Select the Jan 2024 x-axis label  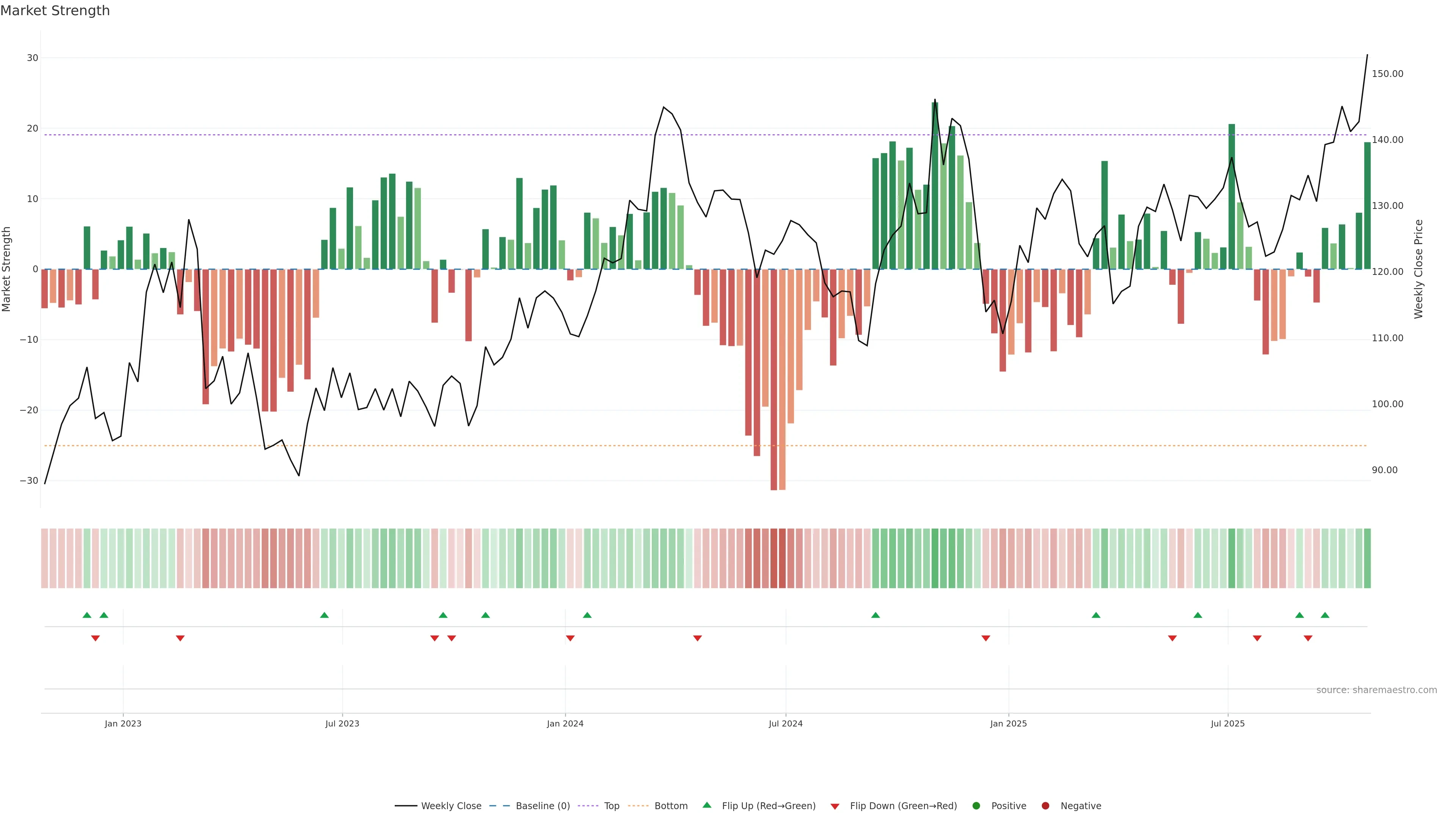(x=565, y=723)
